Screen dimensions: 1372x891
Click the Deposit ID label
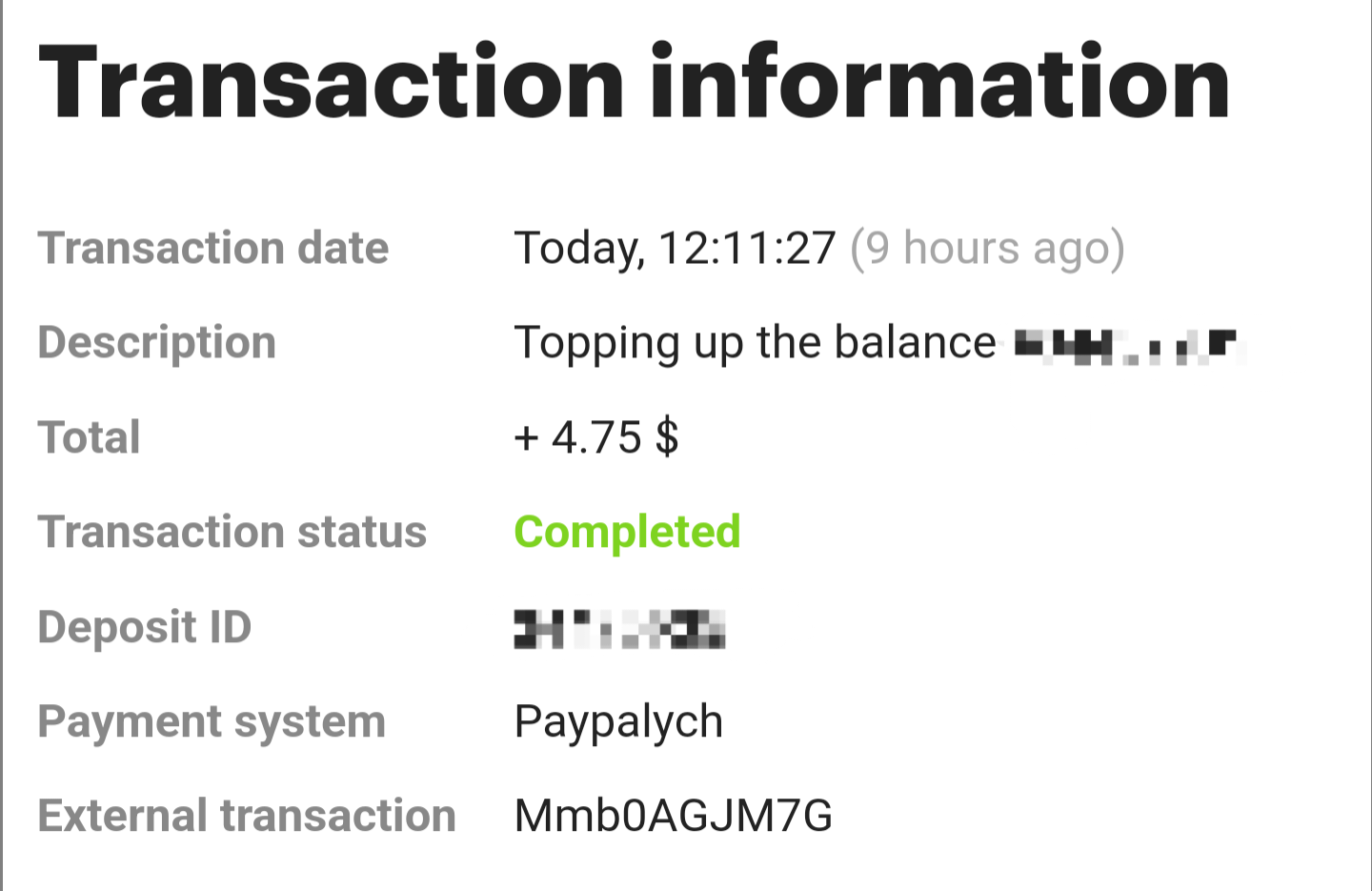(x=145, y=627)
